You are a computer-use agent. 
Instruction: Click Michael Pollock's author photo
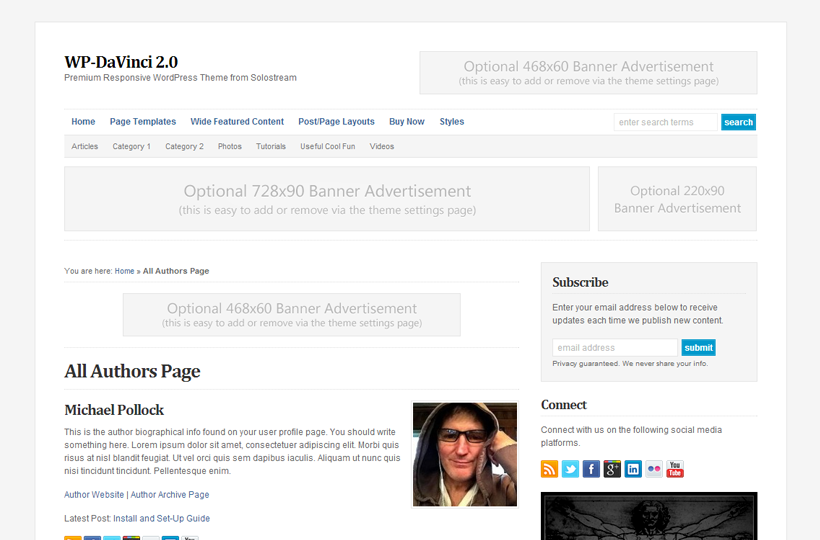tap(465, 454)
